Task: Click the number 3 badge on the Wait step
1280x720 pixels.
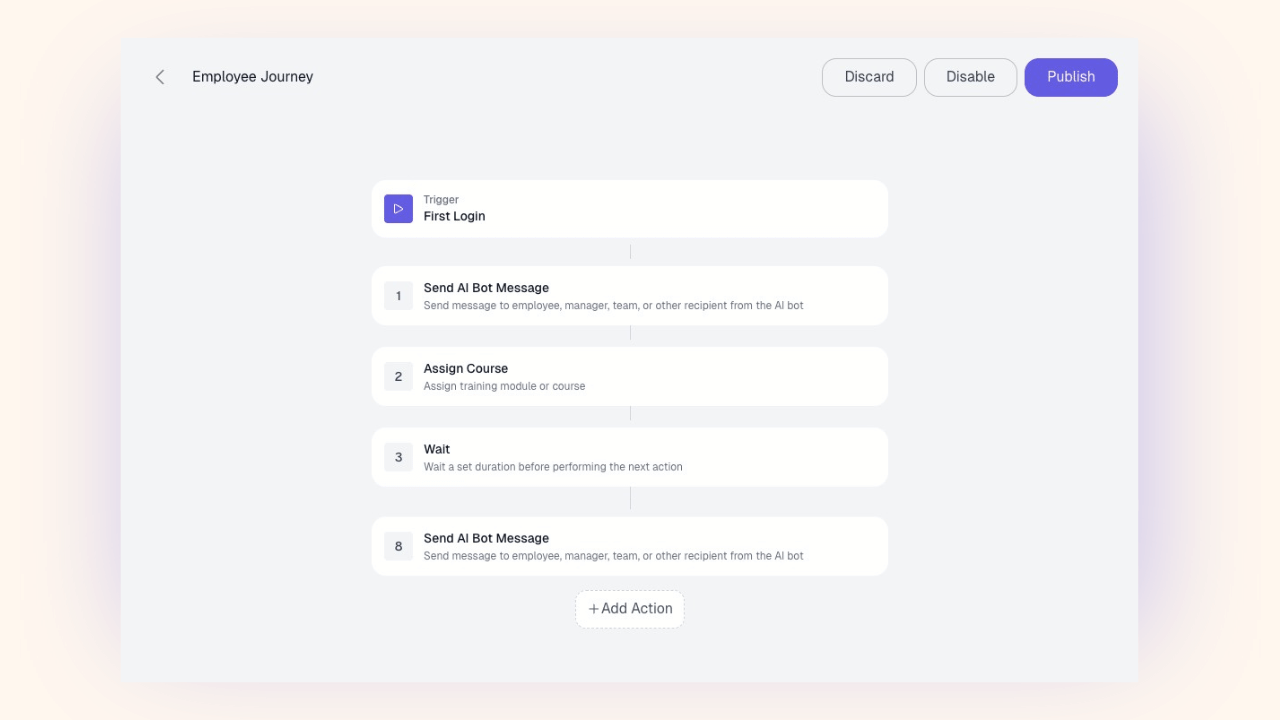Action: [x=398, y=456]
